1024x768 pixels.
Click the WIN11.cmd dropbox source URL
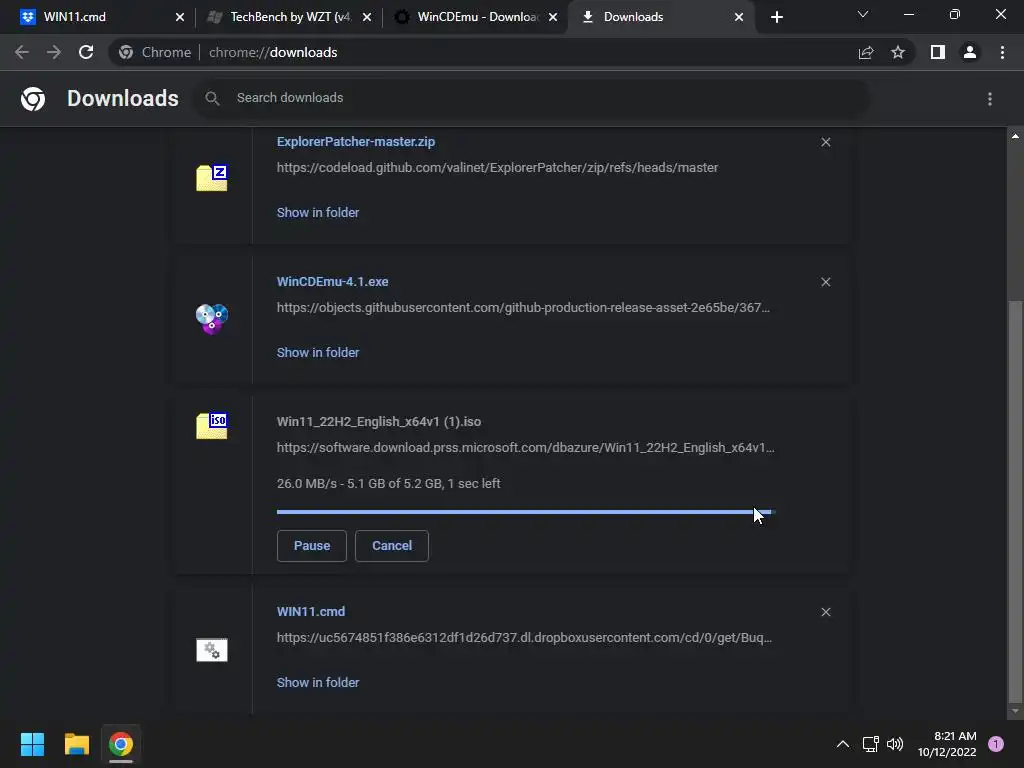click(x=524, y=637)
